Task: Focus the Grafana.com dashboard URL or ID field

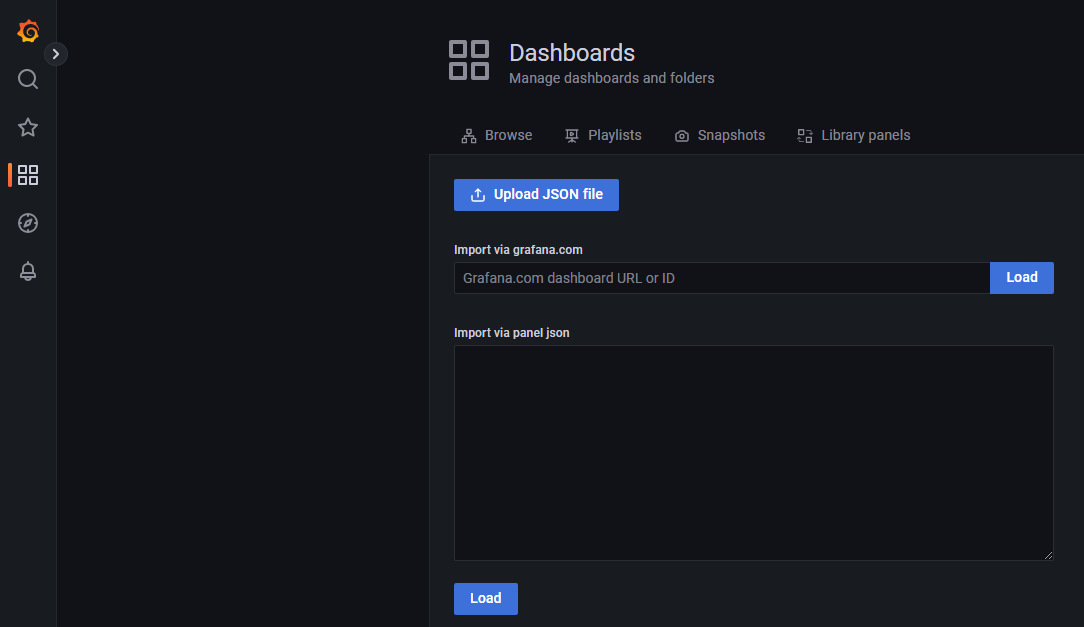Action: click(x=721, y=278)
